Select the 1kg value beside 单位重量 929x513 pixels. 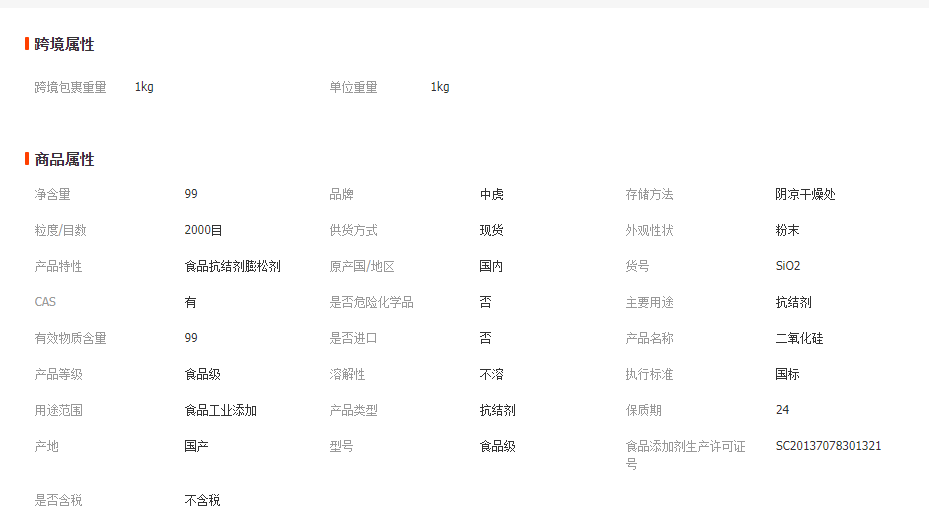tap(440, 87)
